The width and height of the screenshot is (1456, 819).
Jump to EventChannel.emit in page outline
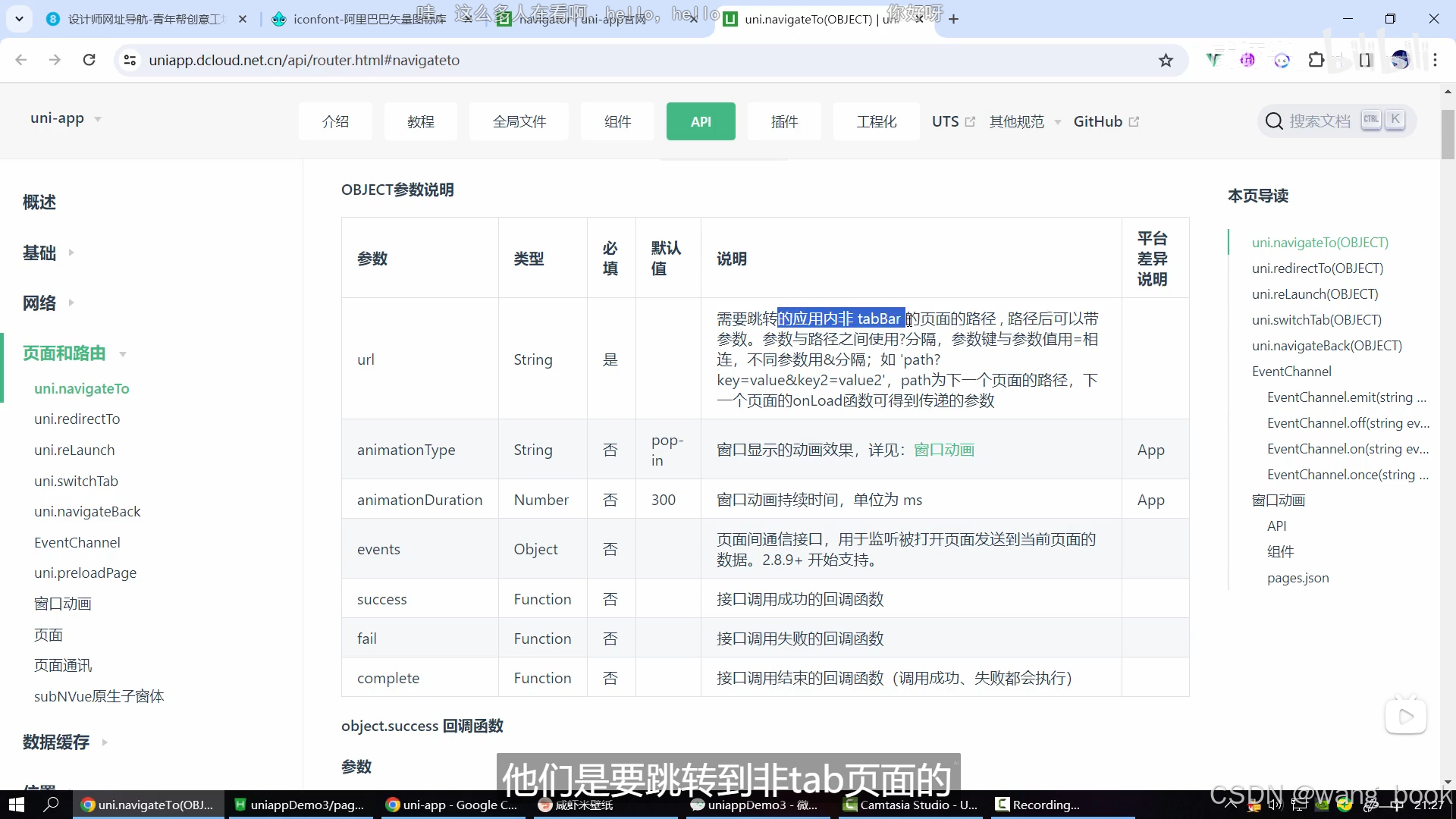[1347, 397]
